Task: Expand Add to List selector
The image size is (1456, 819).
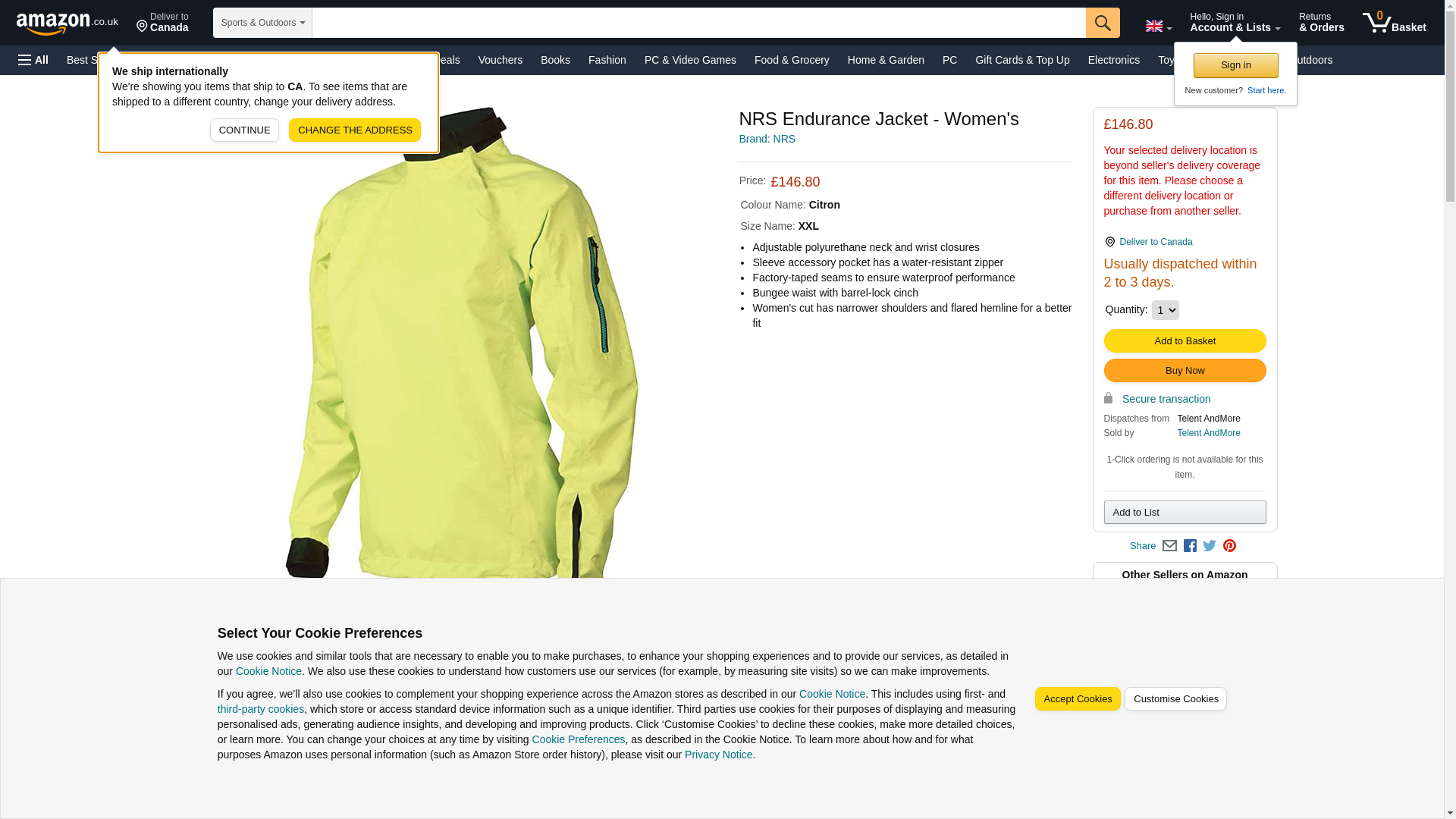Action: coord(1185,513)
